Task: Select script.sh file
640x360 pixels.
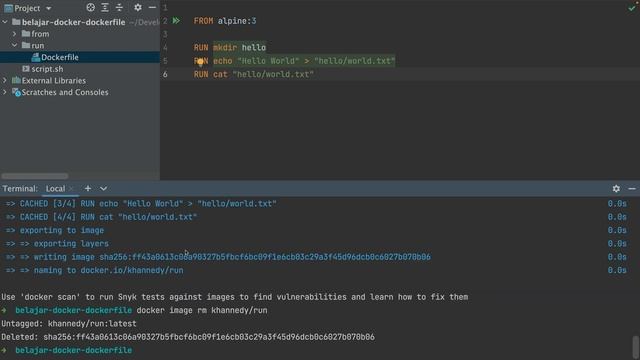Action: click(47, 69)
